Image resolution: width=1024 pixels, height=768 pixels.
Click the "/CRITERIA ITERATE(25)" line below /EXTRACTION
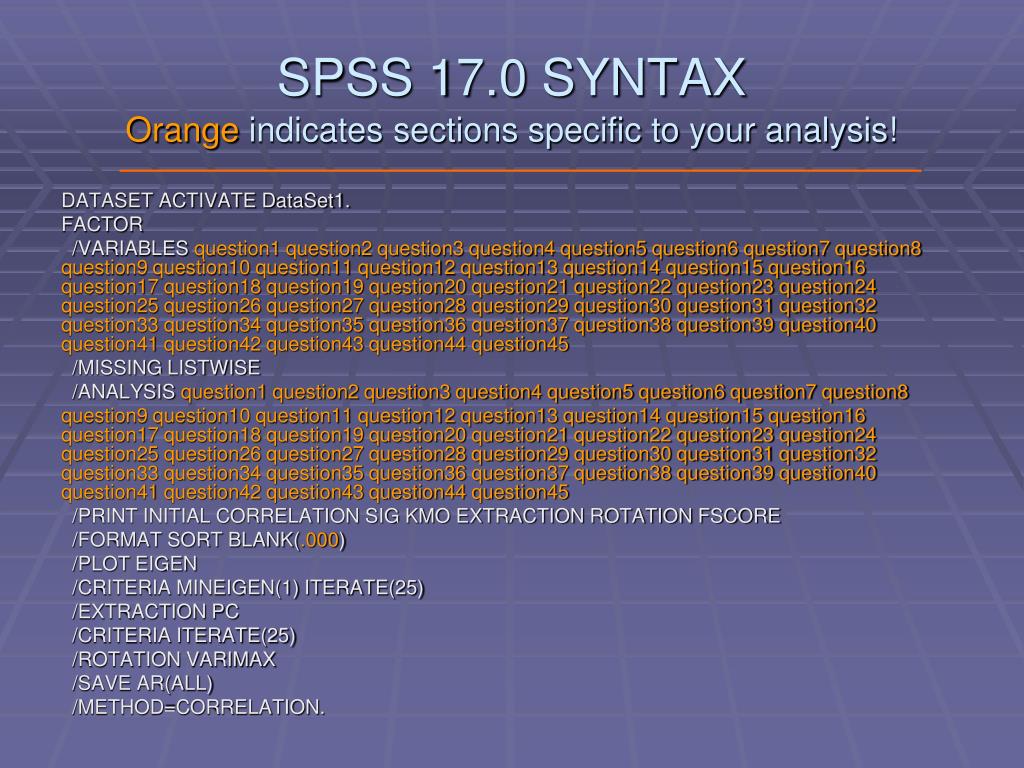coord(184,635)
